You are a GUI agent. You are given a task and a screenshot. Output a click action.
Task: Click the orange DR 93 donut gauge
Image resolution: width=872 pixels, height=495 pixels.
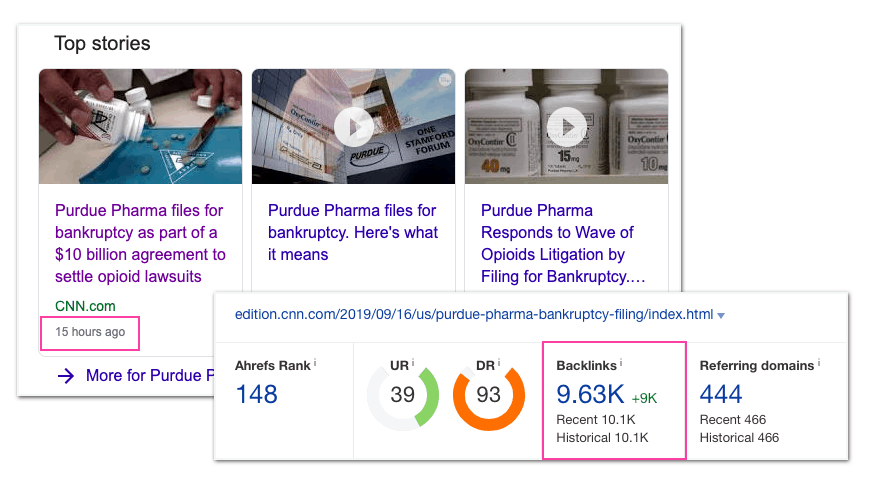point(488,395)
